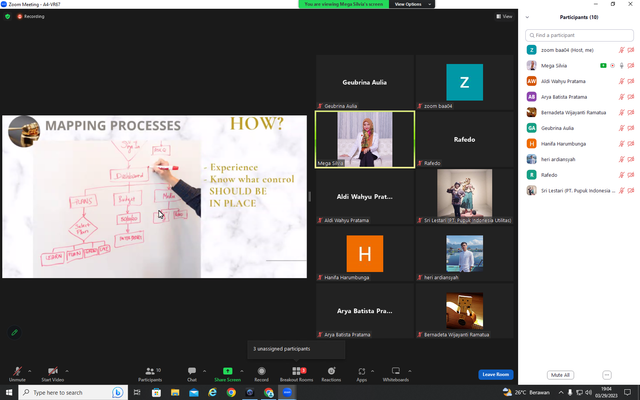Click the taskbar search box
This screenshot has height=400, width=640.
73,392
